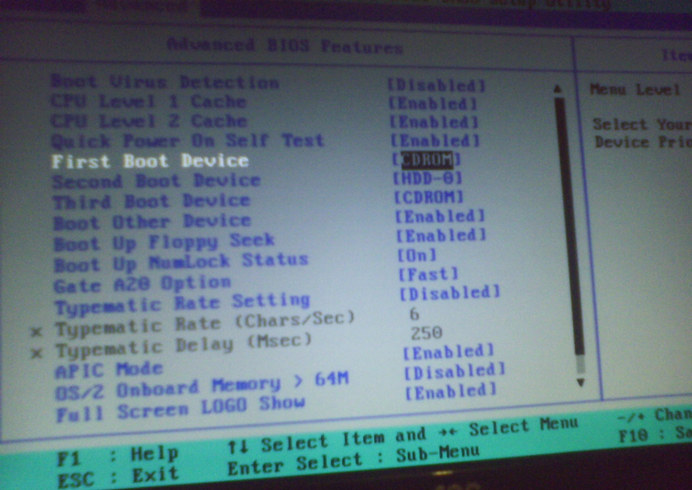Click the Typematic Rate value 6

(414, 314)
